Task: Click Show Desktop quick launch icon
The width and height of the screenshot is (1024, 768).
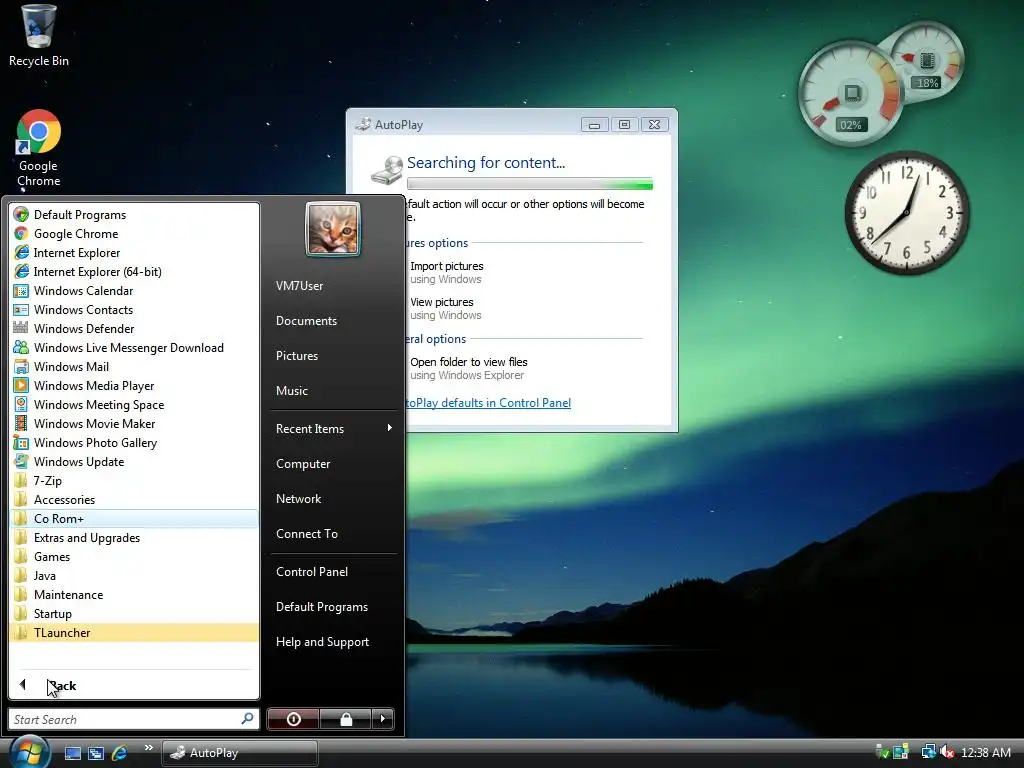Action: pos(72,753)
